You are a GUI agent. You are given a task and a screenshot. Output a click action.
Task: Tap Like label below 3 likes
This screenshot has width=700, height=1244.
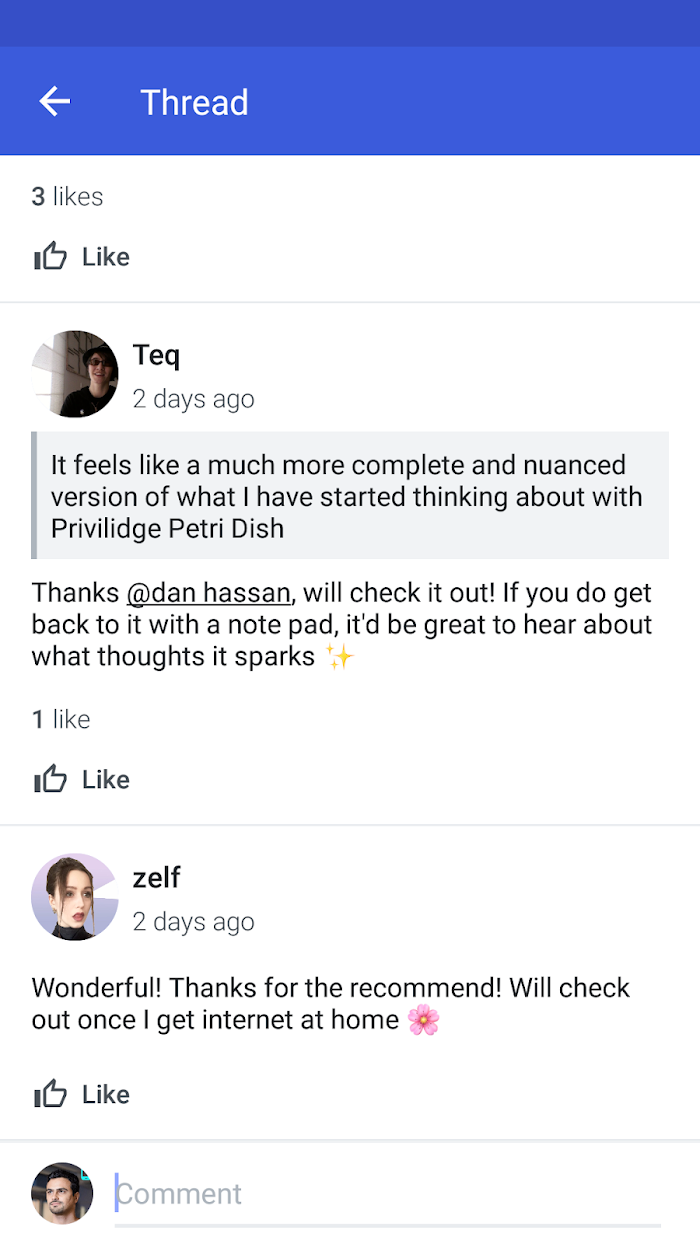tap(106, 258)
